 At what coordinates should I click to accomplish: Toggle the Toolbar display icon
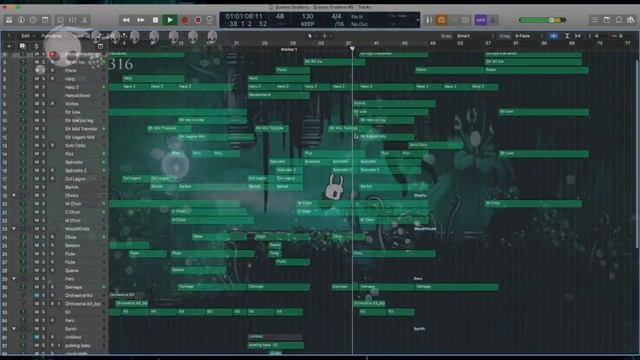tap(45, 20)
